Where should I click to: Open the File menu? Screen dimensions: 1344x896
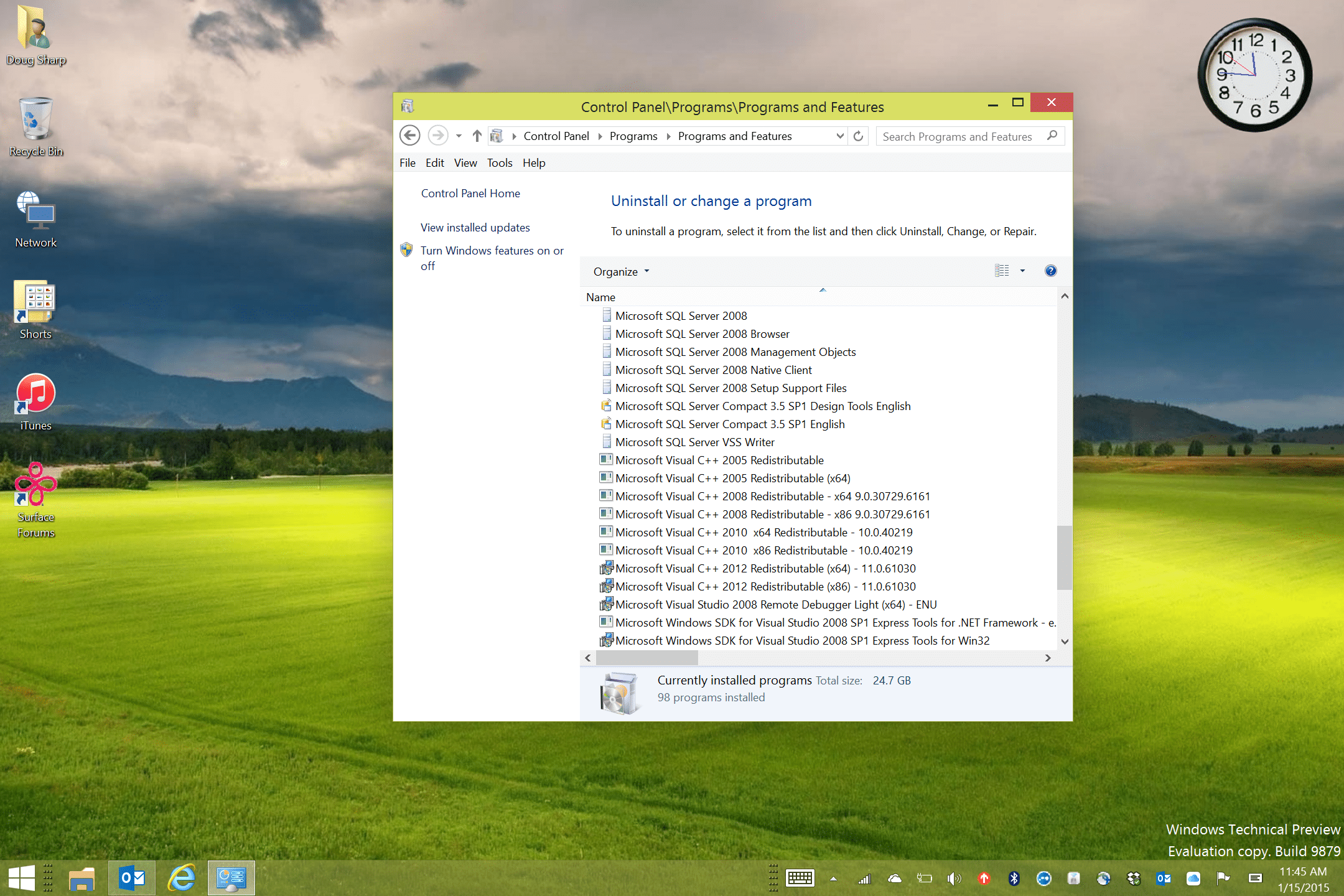pyautogui.click(x=408, y=162)
